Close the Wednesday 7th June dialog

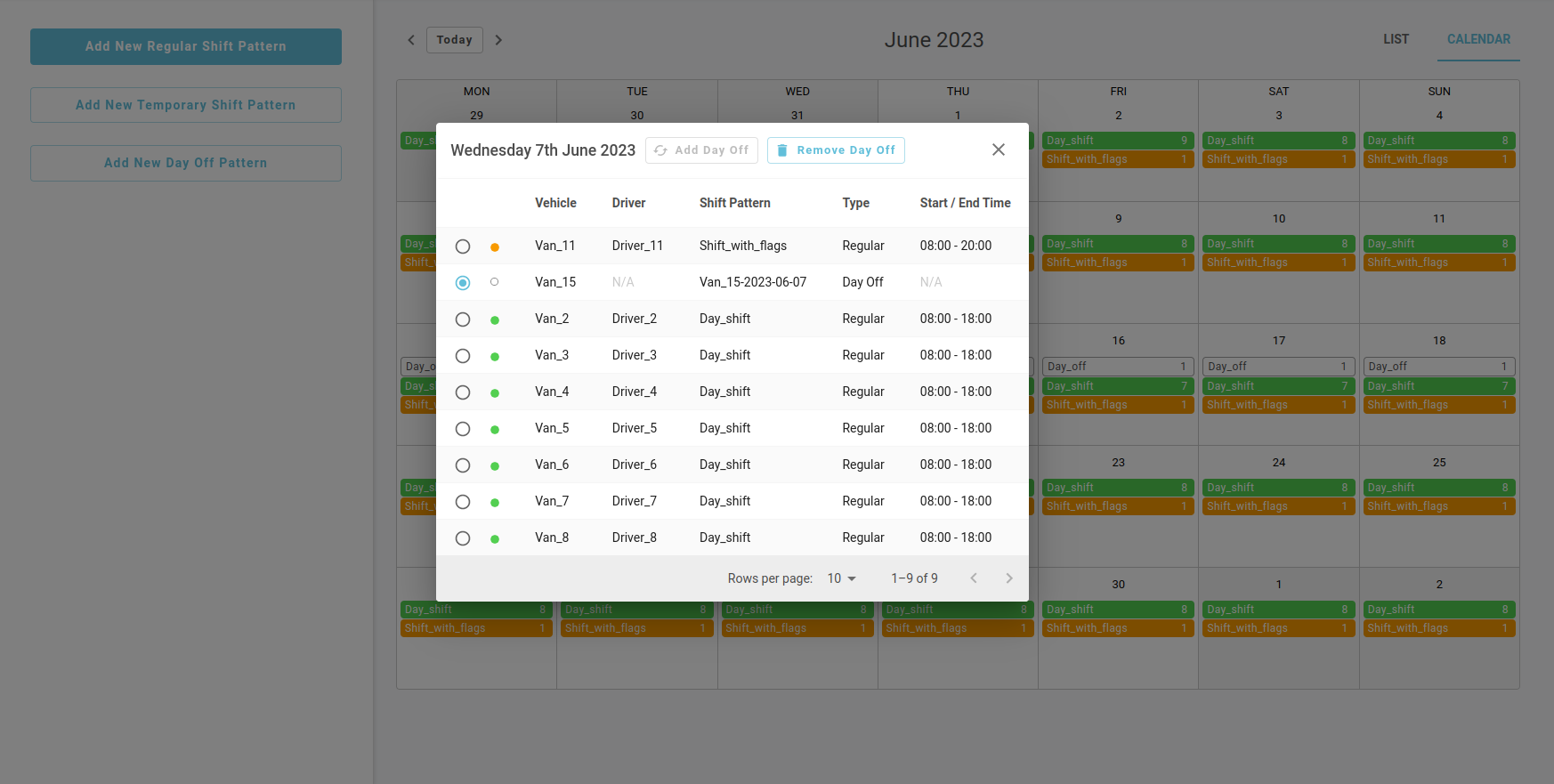coord(998,150)
